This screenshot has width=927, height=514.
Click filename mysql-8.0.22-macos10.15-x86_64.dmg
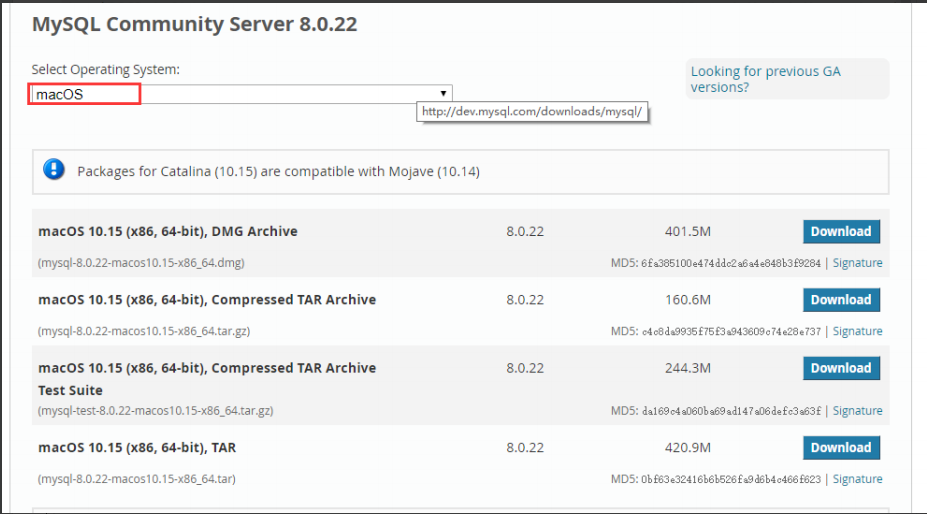[x=141, y=263]
